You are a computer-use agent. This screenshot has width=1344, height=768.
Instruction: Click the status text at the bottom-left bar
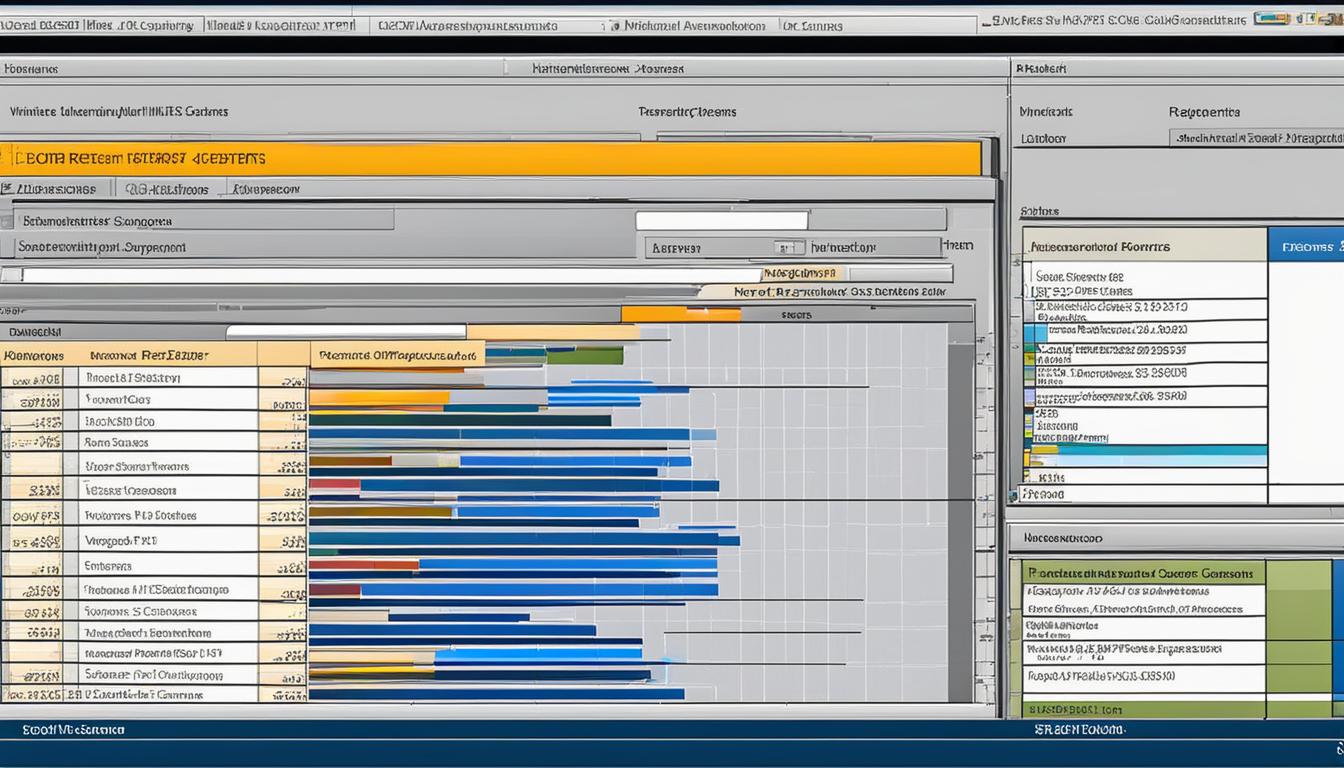(x=74, y=730)
